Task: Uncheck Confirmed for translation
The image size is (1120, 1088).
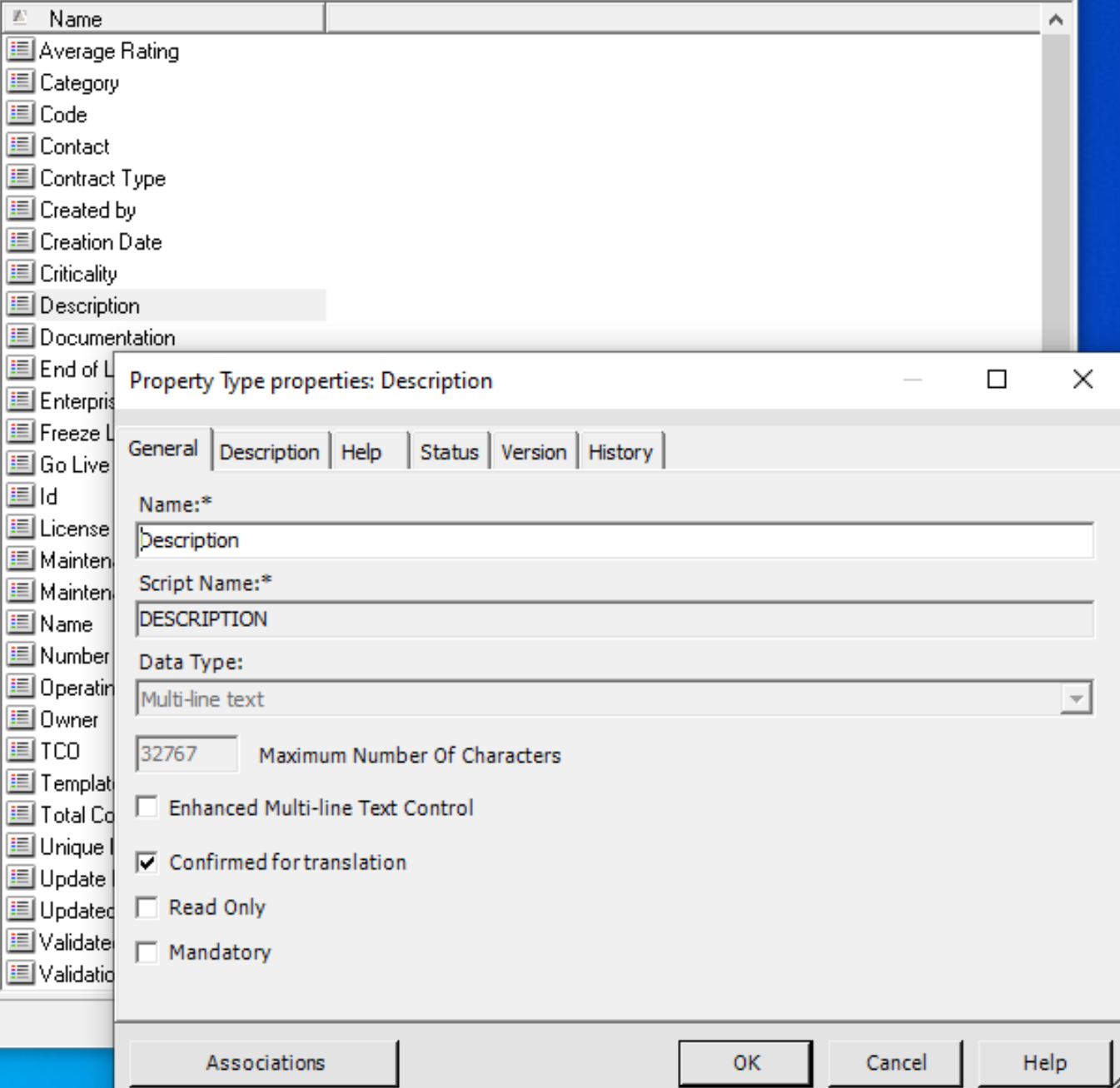Action: pyautogui.click(x=148, y=862)
